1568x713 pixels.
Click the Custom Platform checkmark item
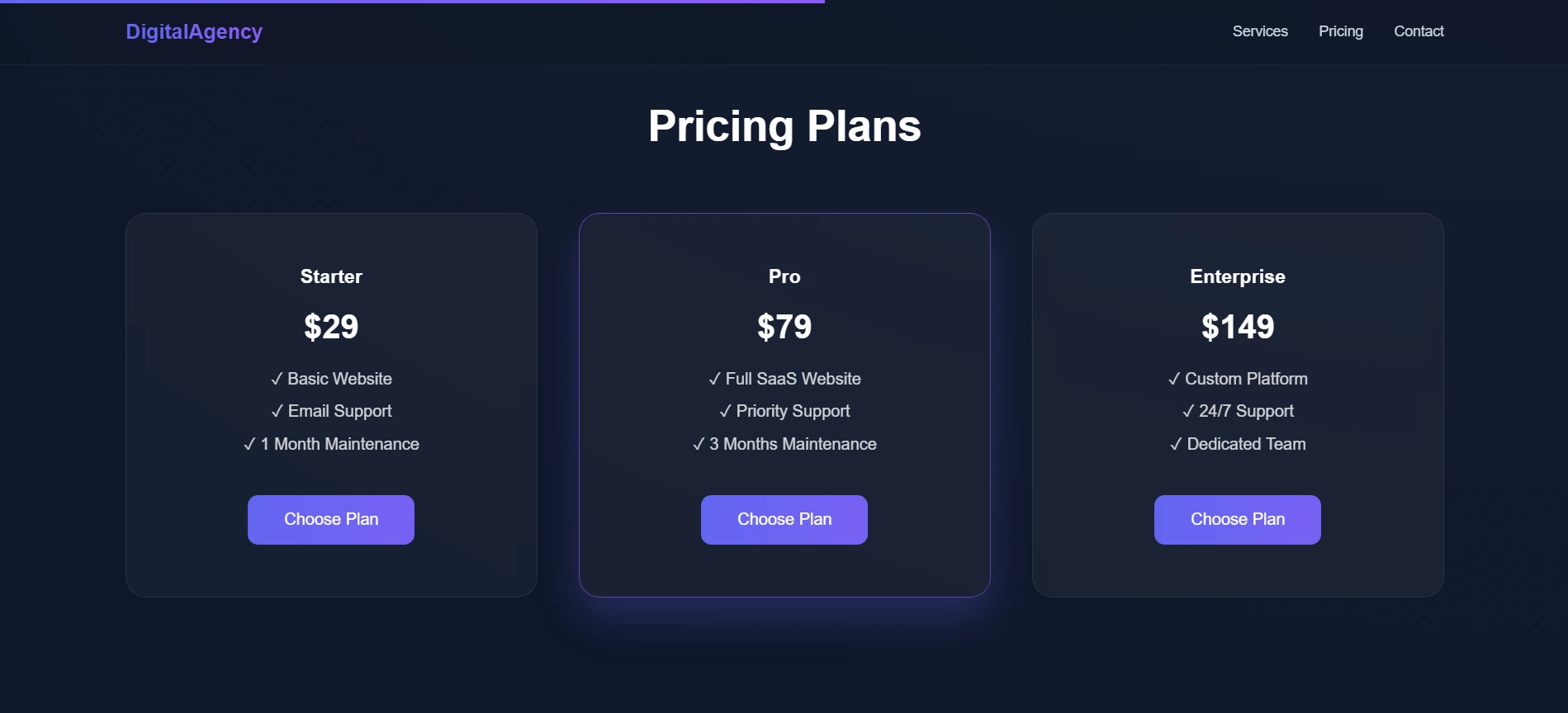(1237, 379)
